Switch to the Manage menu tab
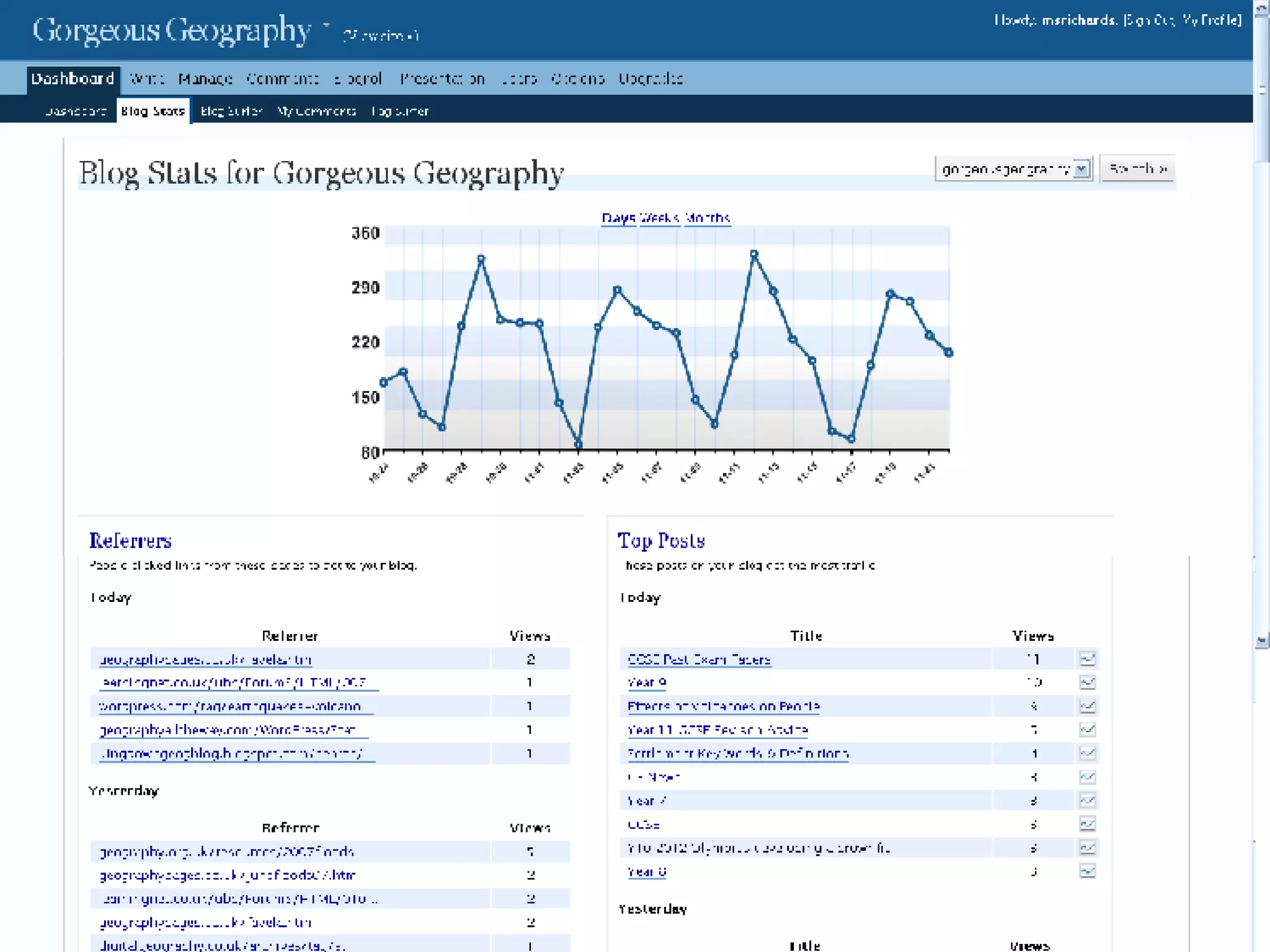The width and height of the screenshot is (1270, 952). tap(205, 79)
